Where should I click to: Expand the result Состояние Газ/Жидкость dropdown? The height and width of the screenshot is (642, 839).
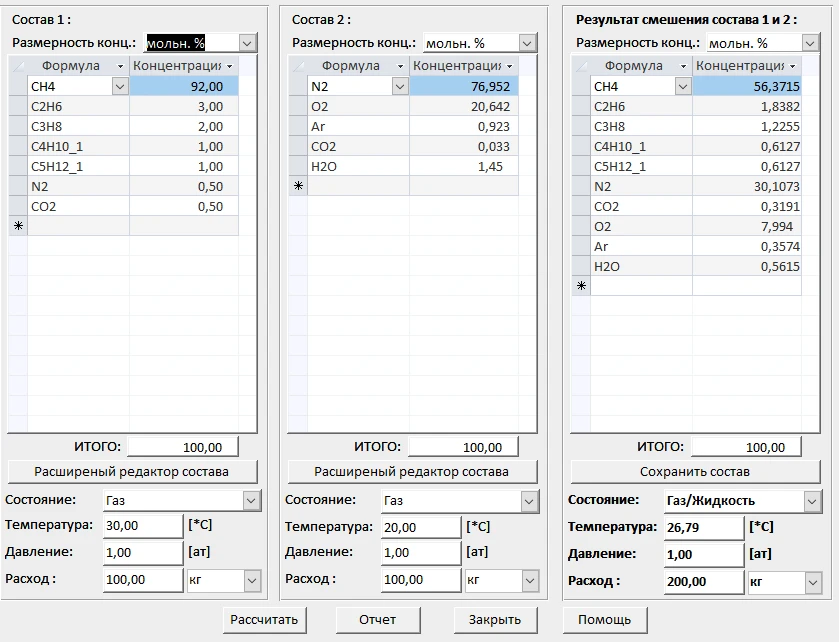pyautogui.click(x=811, y=501)
